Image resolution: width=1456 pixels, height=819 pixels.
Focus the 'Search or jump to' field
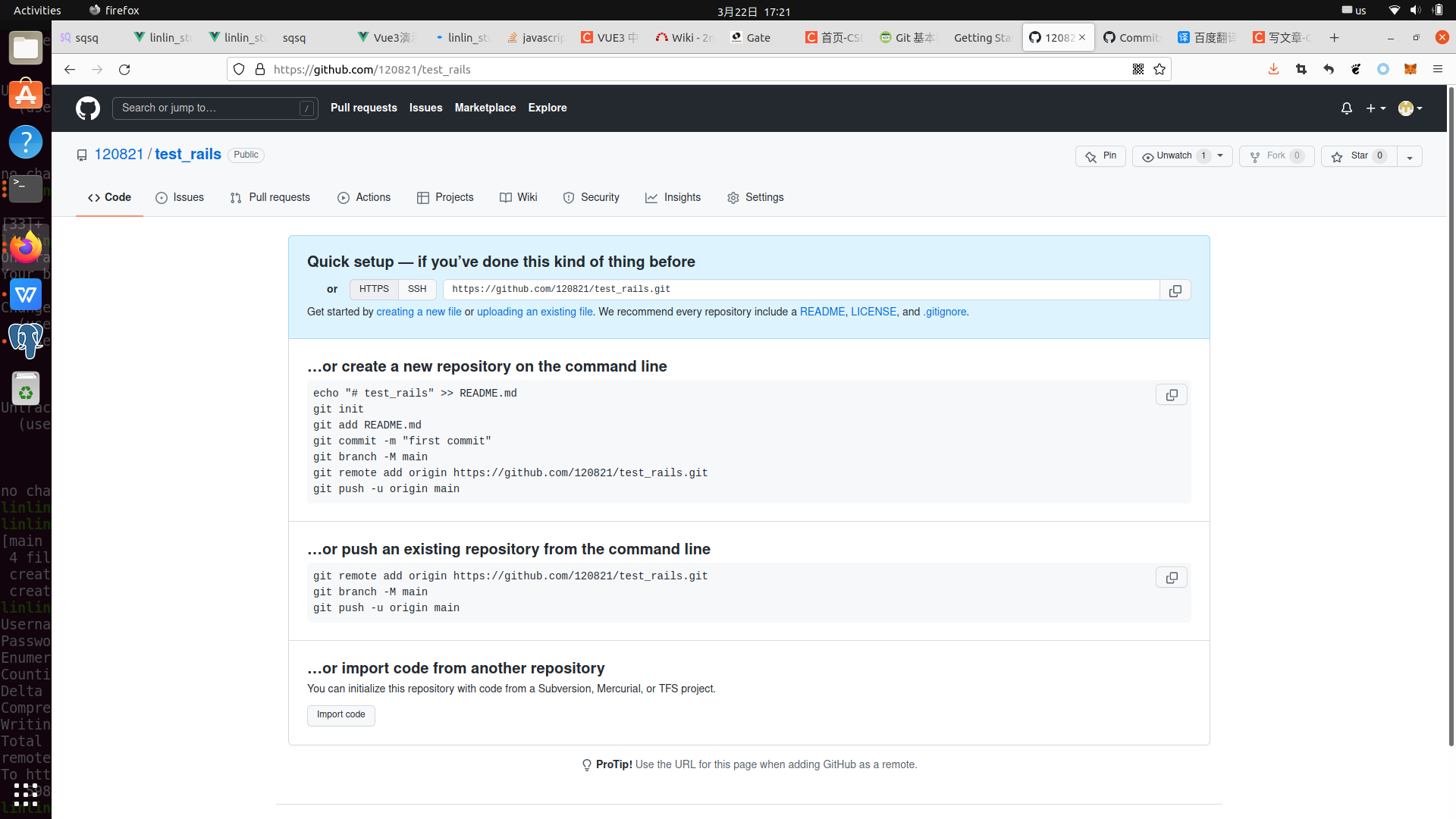(x=209, y=108)
